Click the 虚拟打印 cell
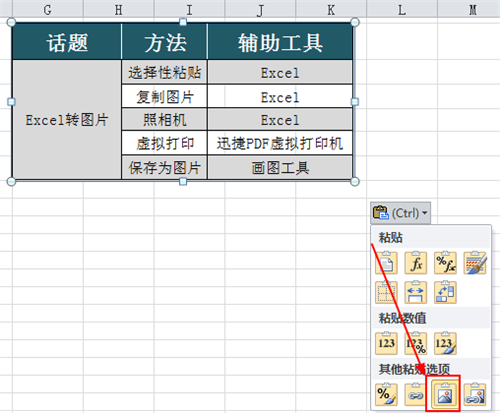 click(165, 143)
